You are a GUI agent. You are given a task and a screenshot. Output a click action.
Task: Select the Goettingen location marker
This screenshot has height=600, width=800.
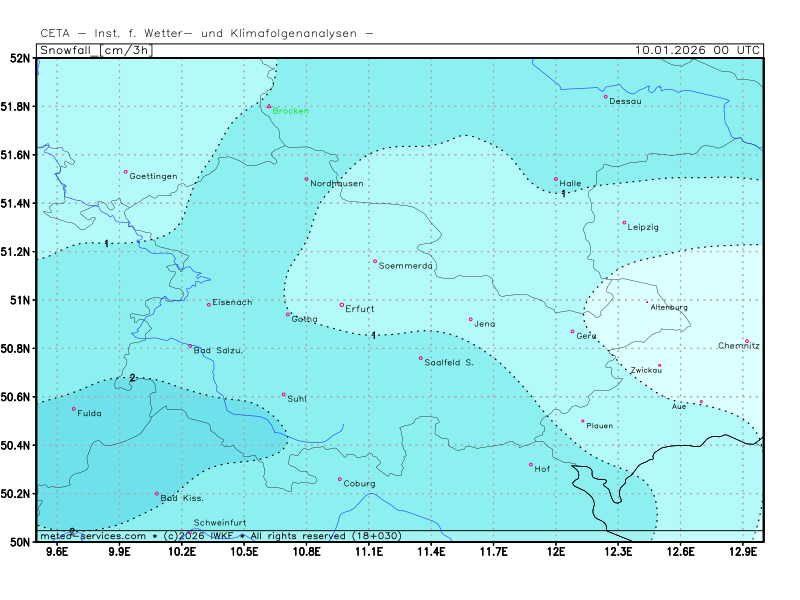click(126, 172)
